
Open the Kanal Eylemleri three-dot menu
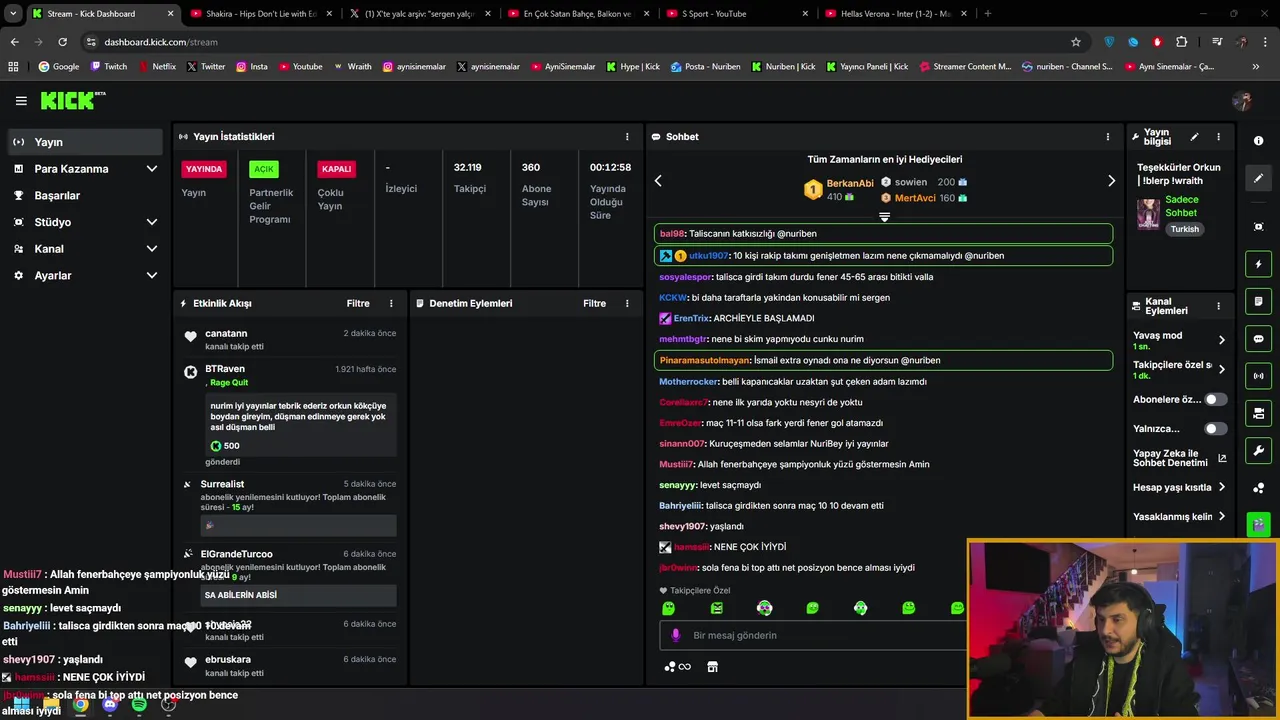tap(1218, 306)
